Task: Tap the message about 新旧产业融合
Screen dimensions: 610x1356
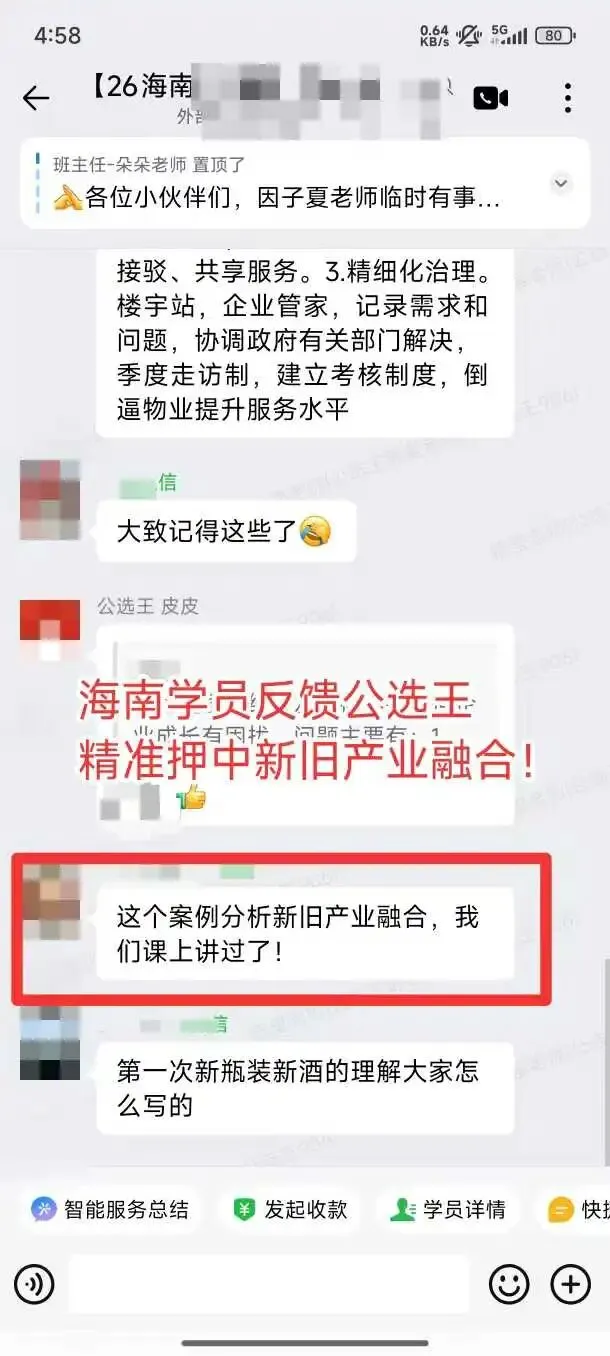Action: 305,933
